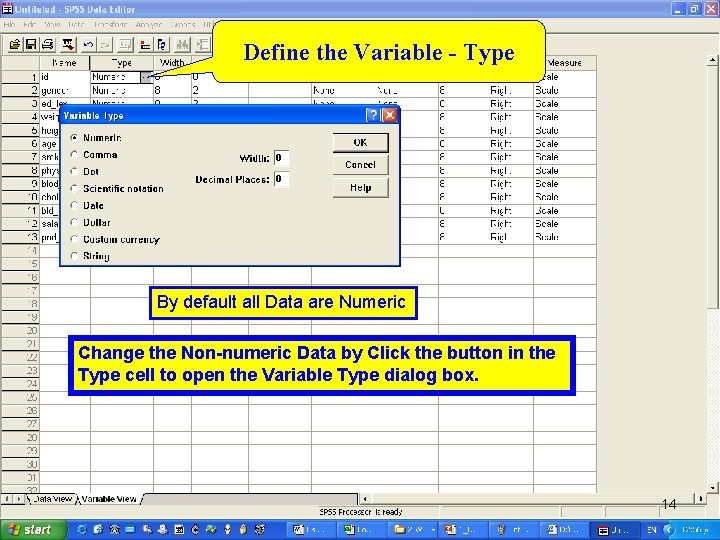Click the Scale measure cell in row 2
Viewport: 720px width, 540px height.
(x=565, y=90)
